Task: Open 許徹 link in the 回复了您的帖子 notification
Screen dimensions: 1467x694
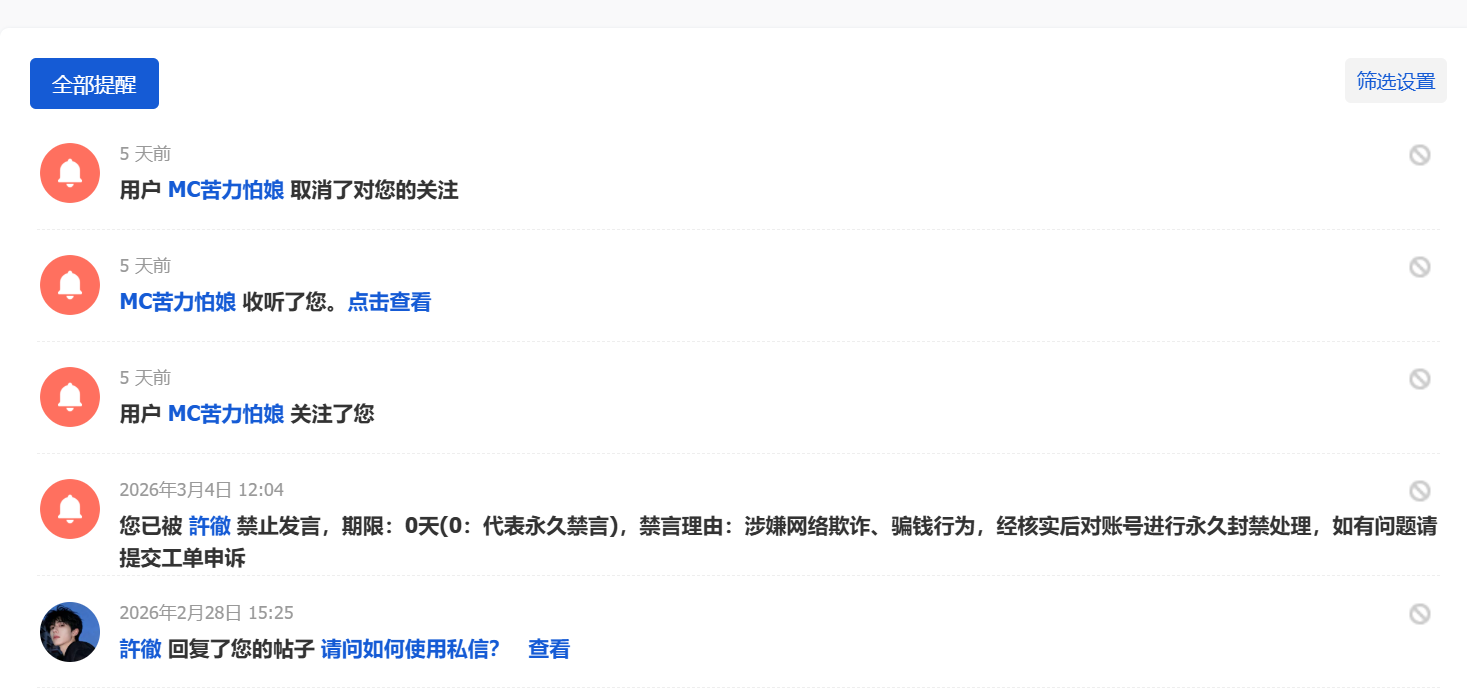Action: (x=140, y=649)
